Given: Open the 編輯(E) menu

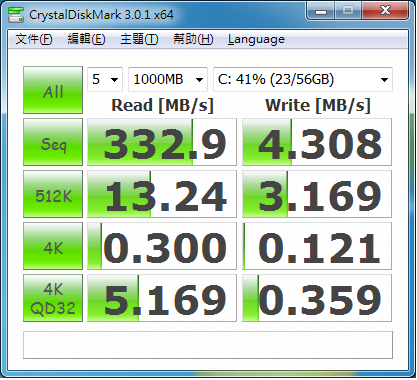Looking at the screenshot, I should pos(86,39).
